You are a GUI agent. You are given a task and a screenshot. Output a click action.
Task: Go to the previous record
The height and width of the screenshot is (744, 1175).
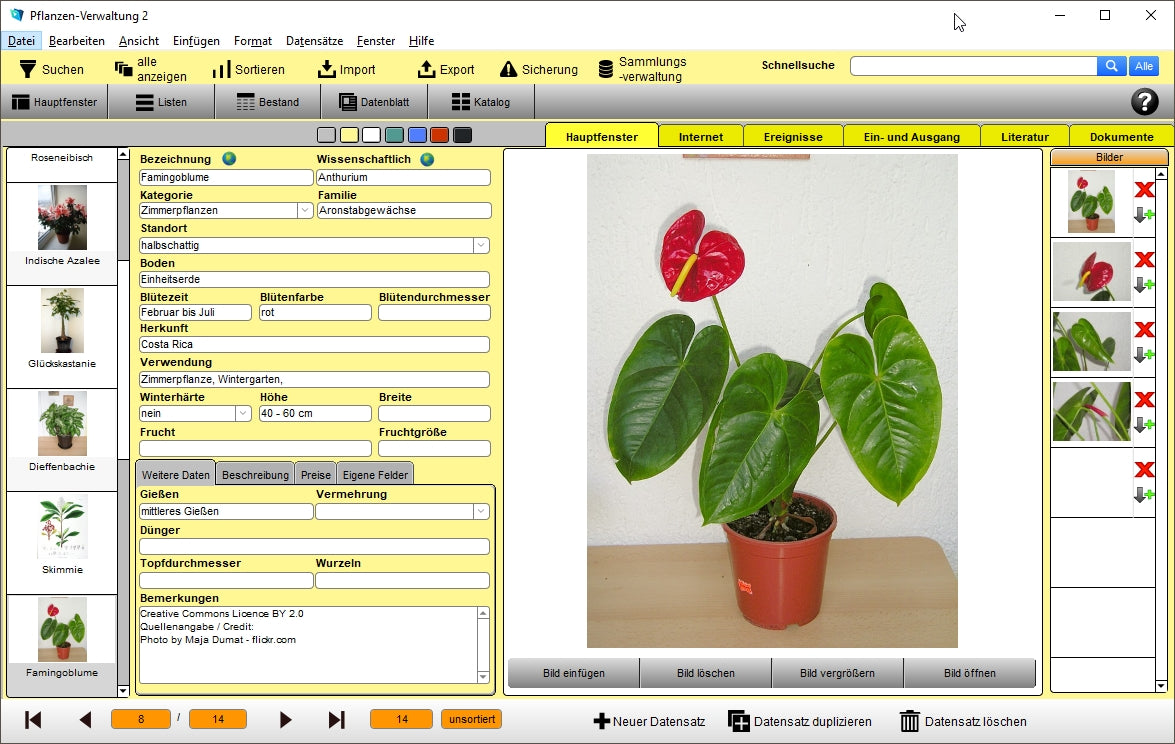[x=85, y=720]
